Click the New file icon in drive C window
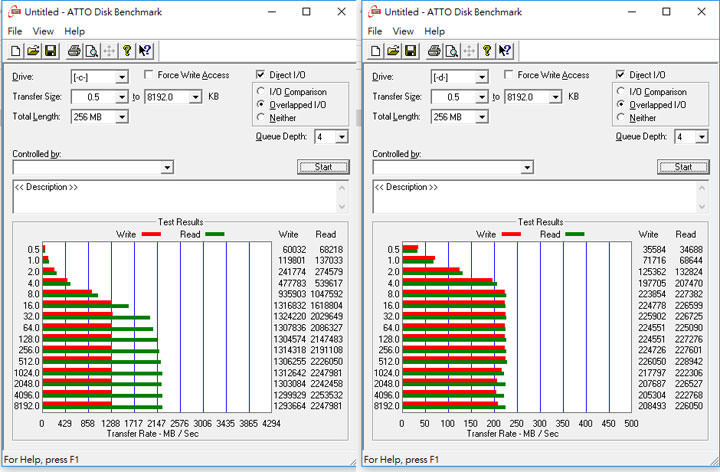Image resolution: width=720 pixels, height=472 pixels. 16,51
